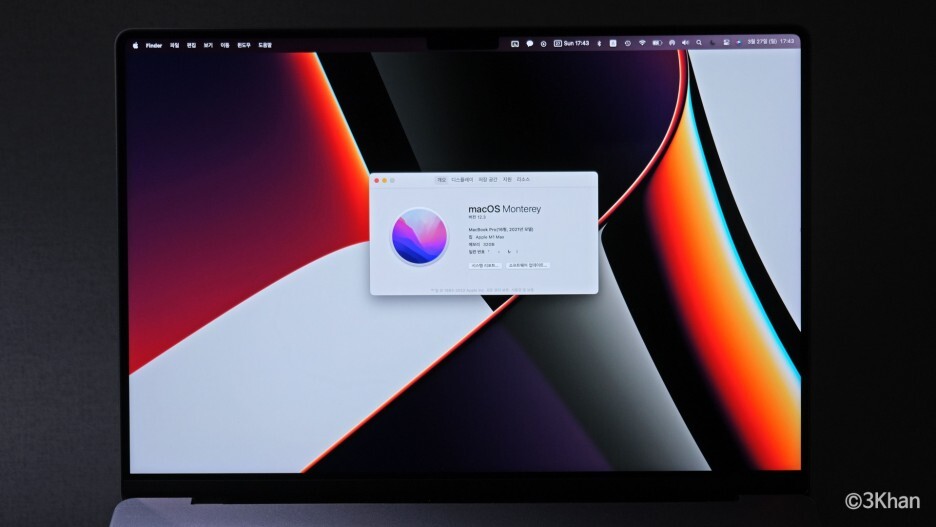This screenshot has height=527, width=936.
Task: Open the 이동 (Go) menu
Action: click(225, 45)
